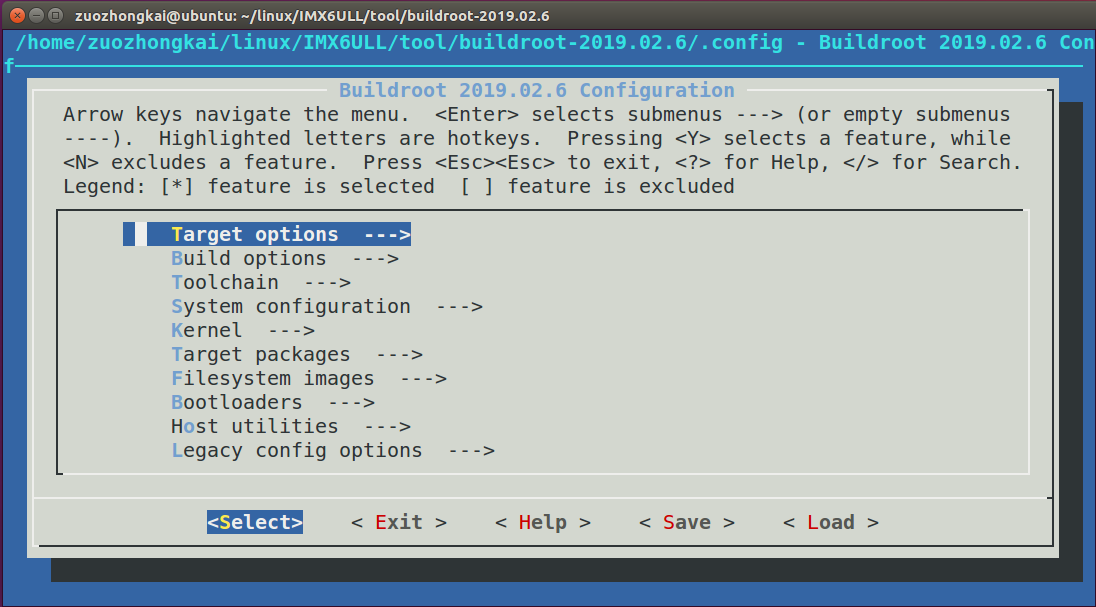Image resolution: width=1096 pixels, height=607 pixels.
Task: Click the 'Arrow keys navigate the menu' text
Action: pos(237,115)
